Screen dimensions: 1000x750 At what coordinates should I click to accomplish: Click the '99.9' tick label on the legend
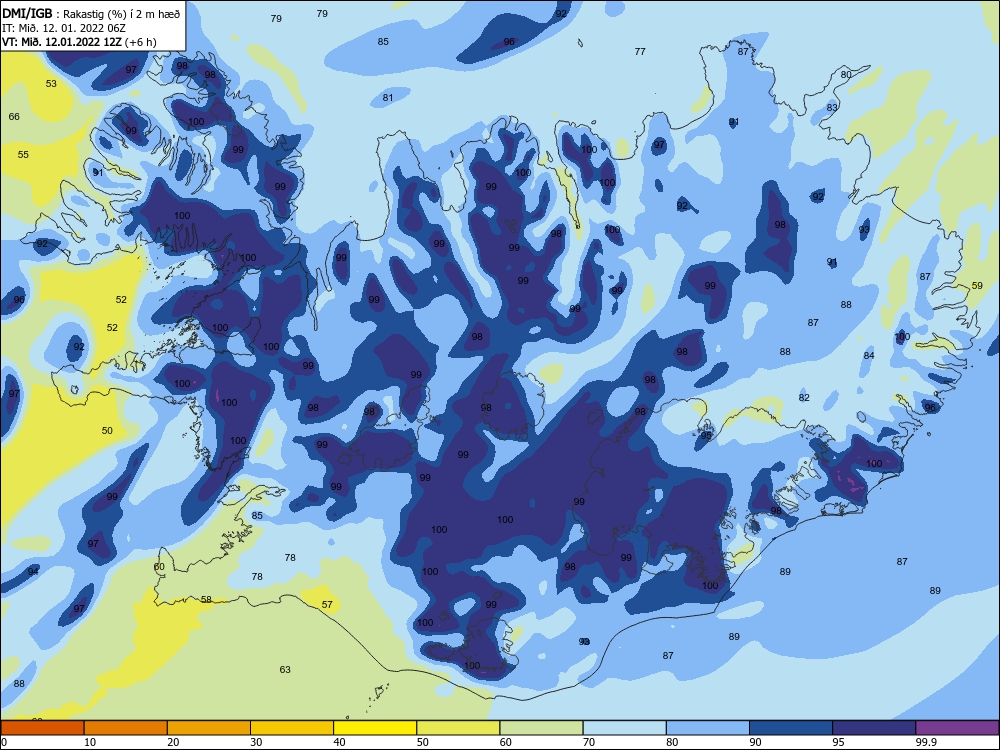[x=926, y=742]
